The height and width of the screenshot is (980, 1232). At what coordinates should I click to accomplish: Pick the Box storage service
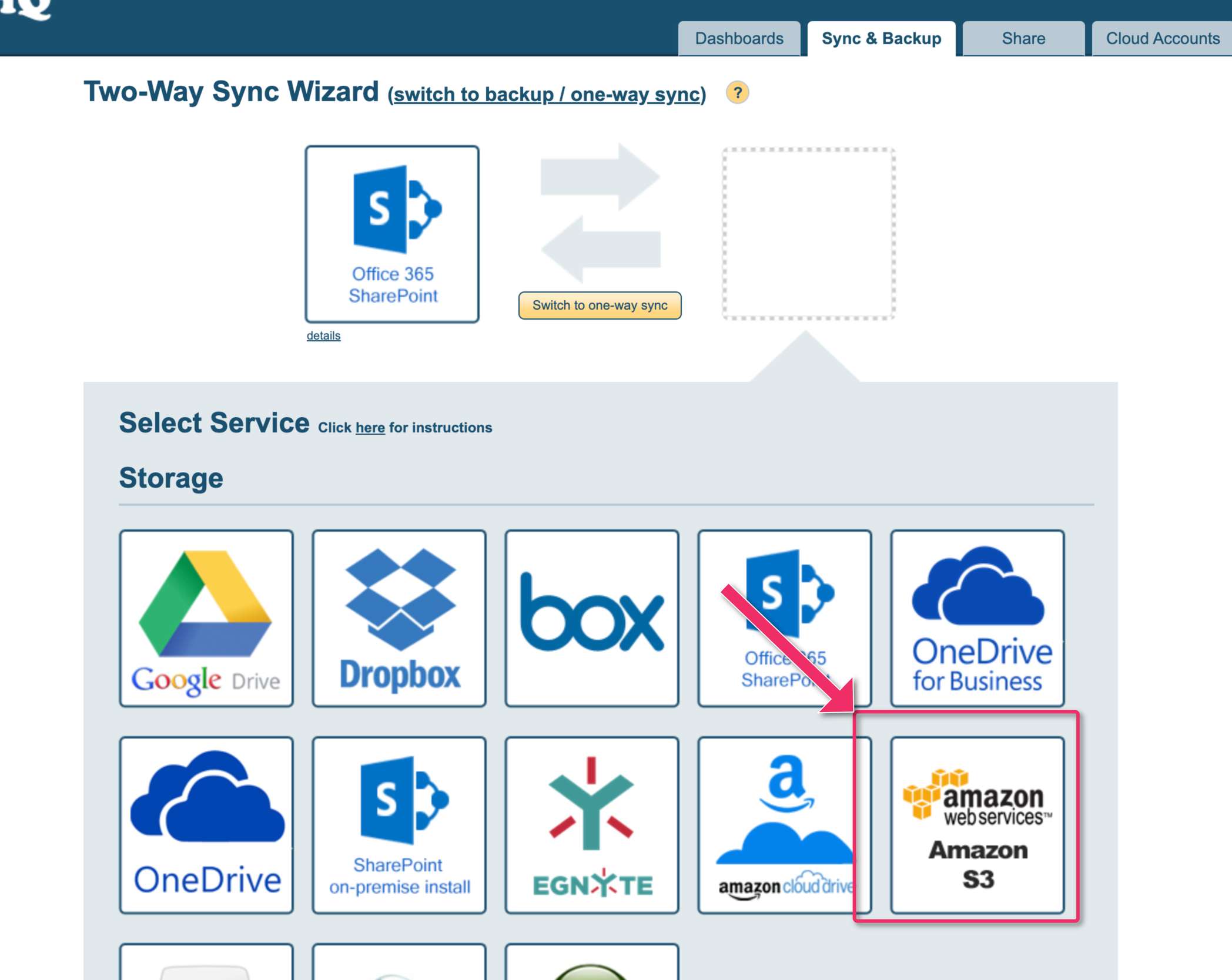tap(592, 618)
